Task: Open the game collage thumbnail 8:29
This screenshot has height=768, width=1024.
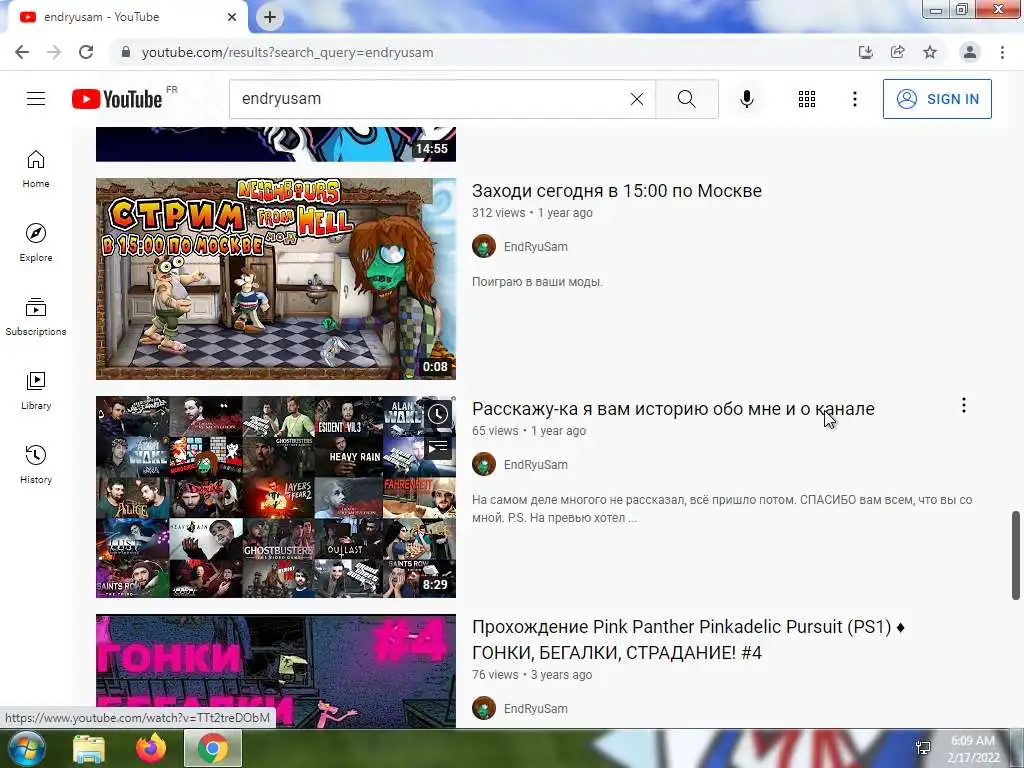Action: click(276, 497)
